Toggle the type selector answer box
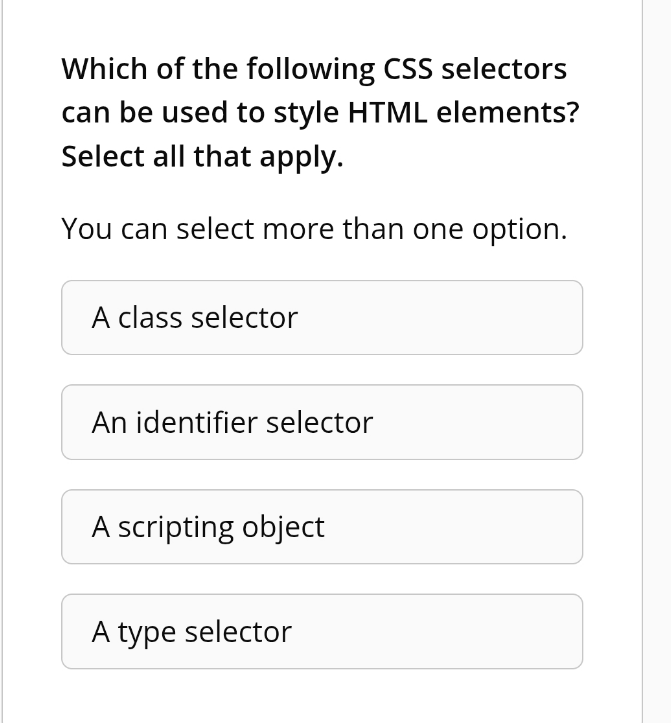The width and height of the screenshot is (671, 723). (x=321, y=632)
